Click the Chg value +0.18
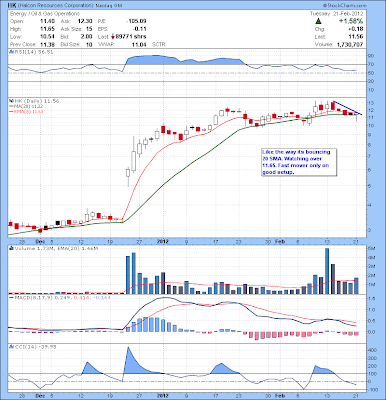The width and height of the screenshot is (386, 400). click(357, 29)
